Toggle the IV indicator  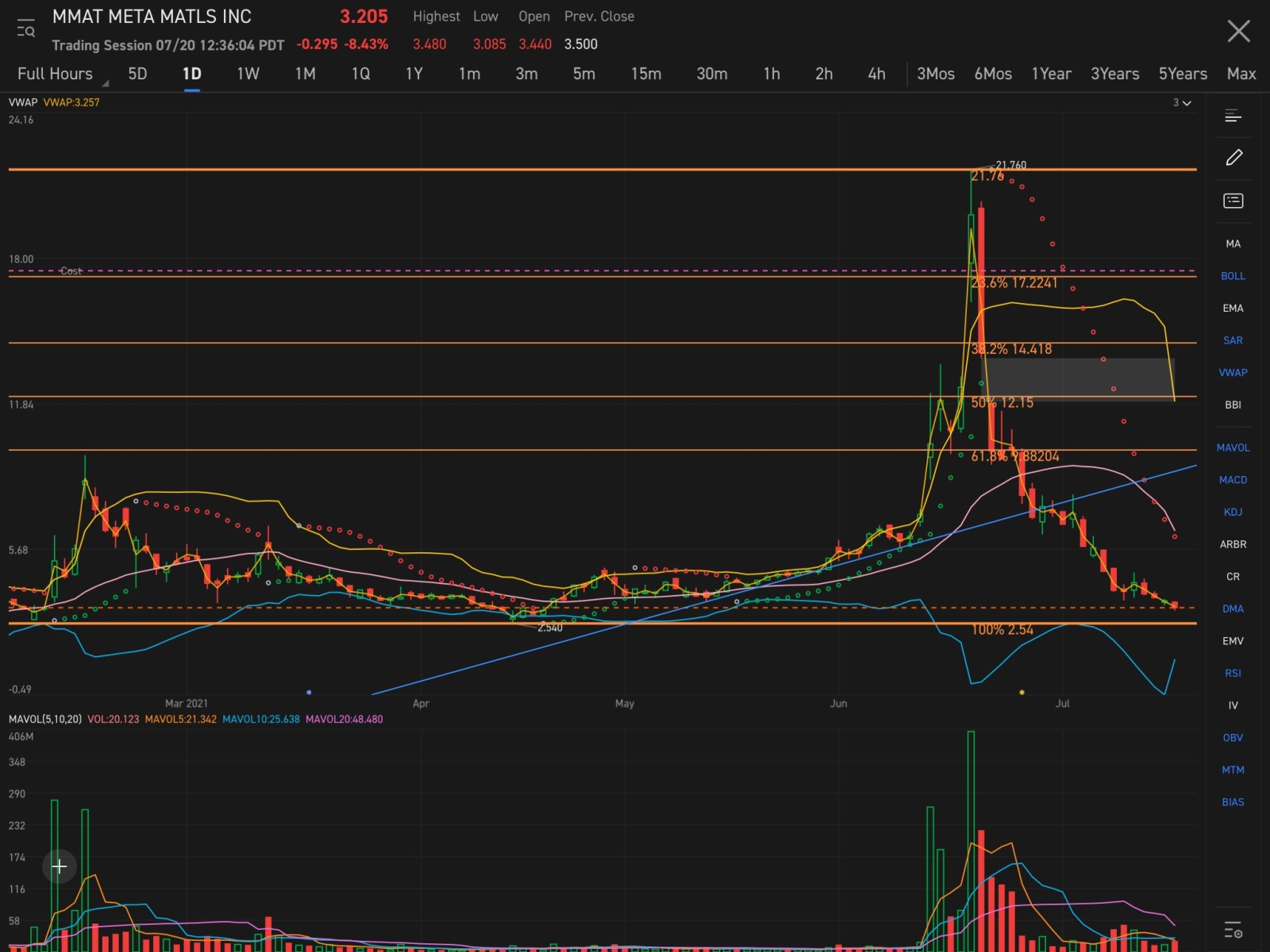[x=1233, y=705]
